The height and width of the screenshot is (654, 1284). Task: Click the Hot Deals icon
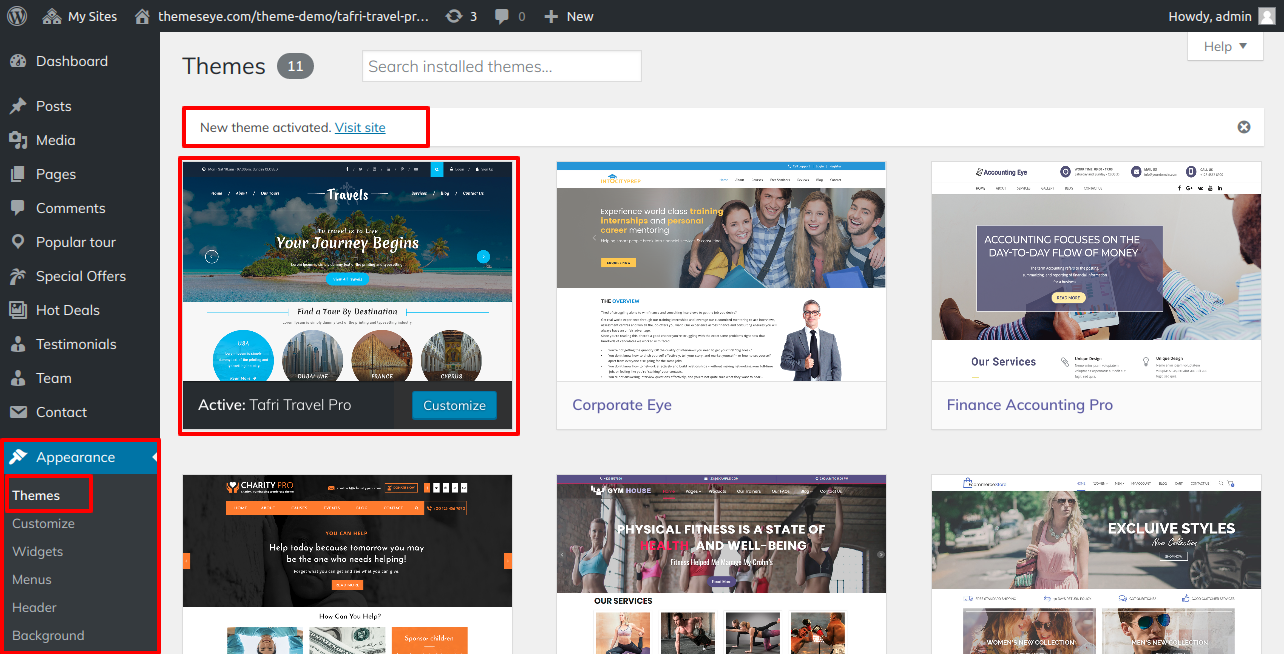point(18,310)
